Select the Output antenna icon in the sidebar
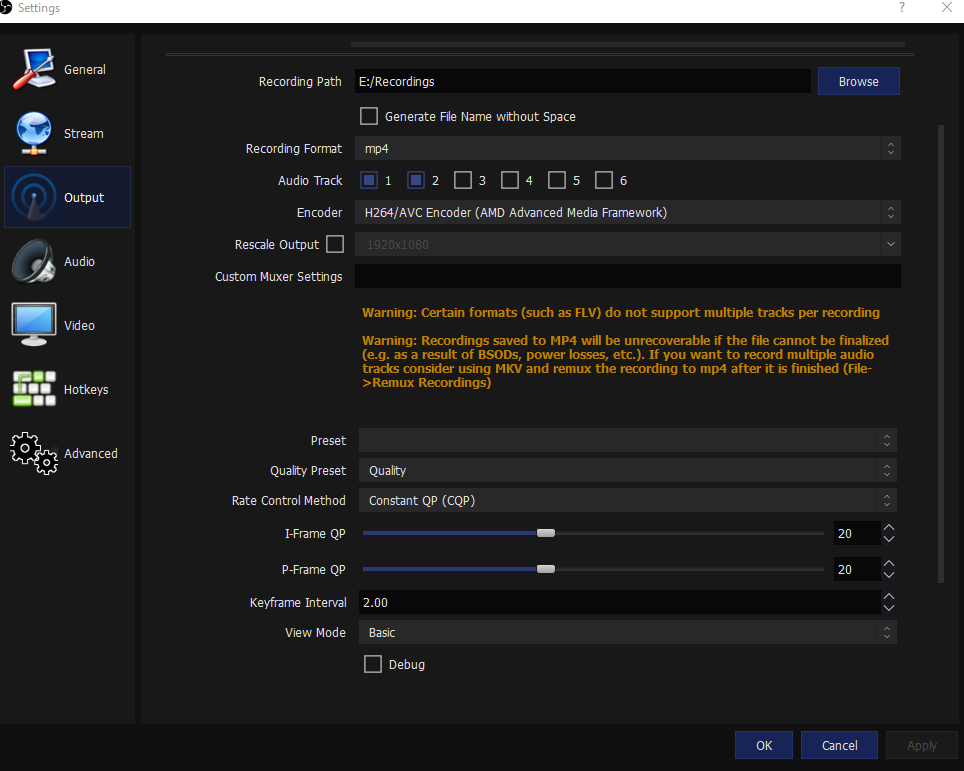964x771 pixels. [x=34, y=197]
